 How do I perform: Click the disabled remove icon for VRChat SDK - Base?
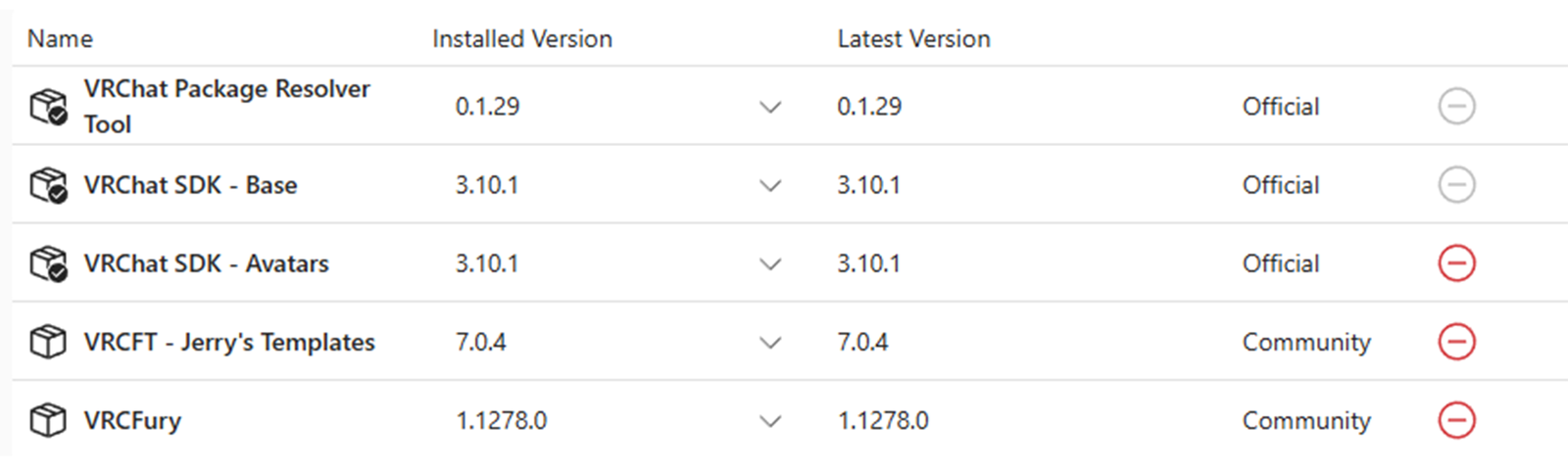coord(1456,185)
